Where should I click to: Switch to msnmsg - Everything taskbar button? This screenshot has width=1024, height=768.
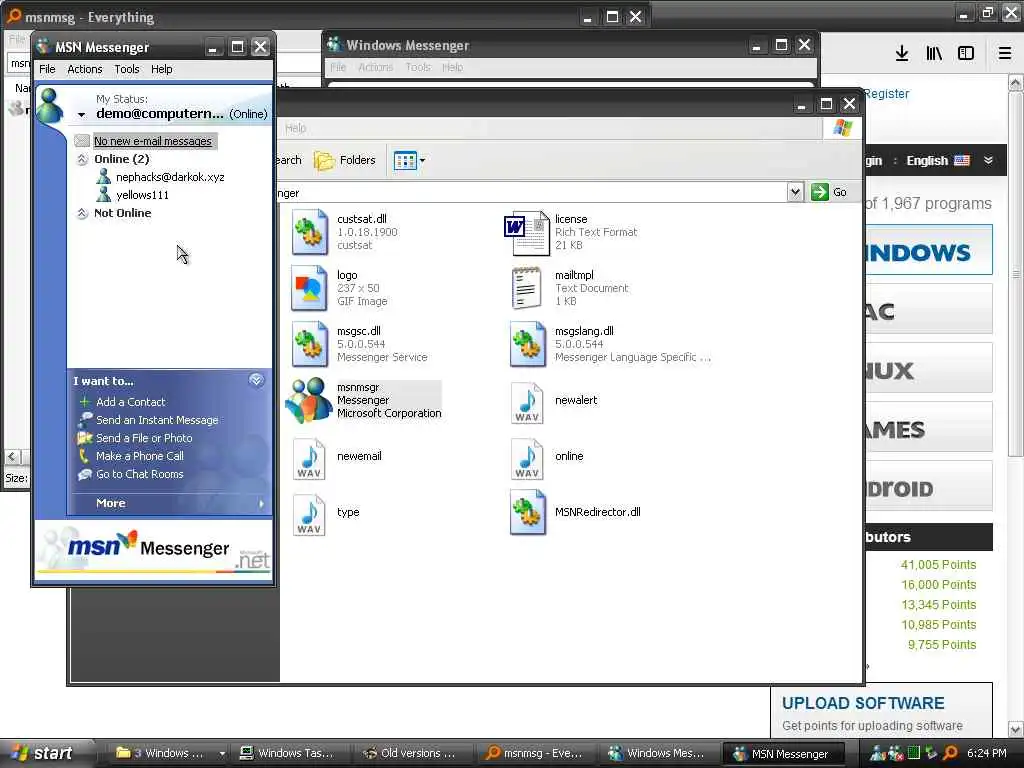click(x=534, y=753)
